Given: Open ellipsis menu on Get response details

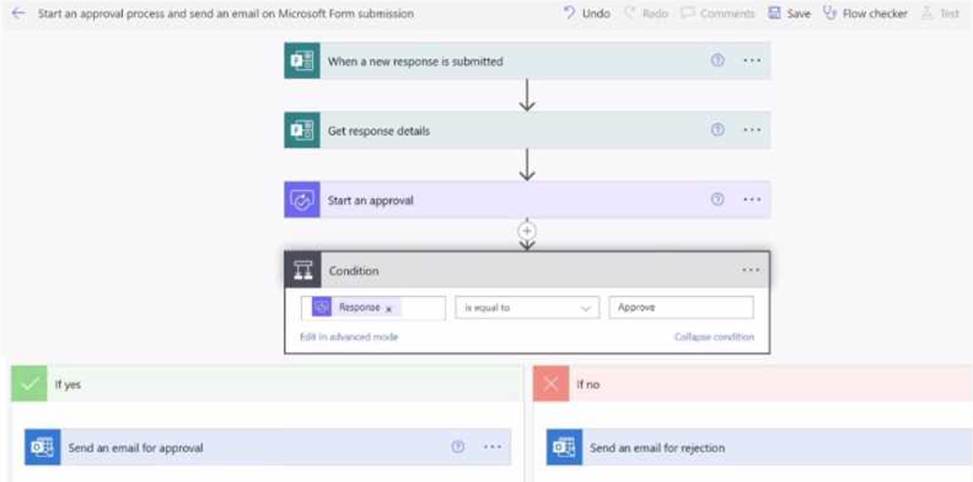Looking at the screenshot, I should point(752,130).
